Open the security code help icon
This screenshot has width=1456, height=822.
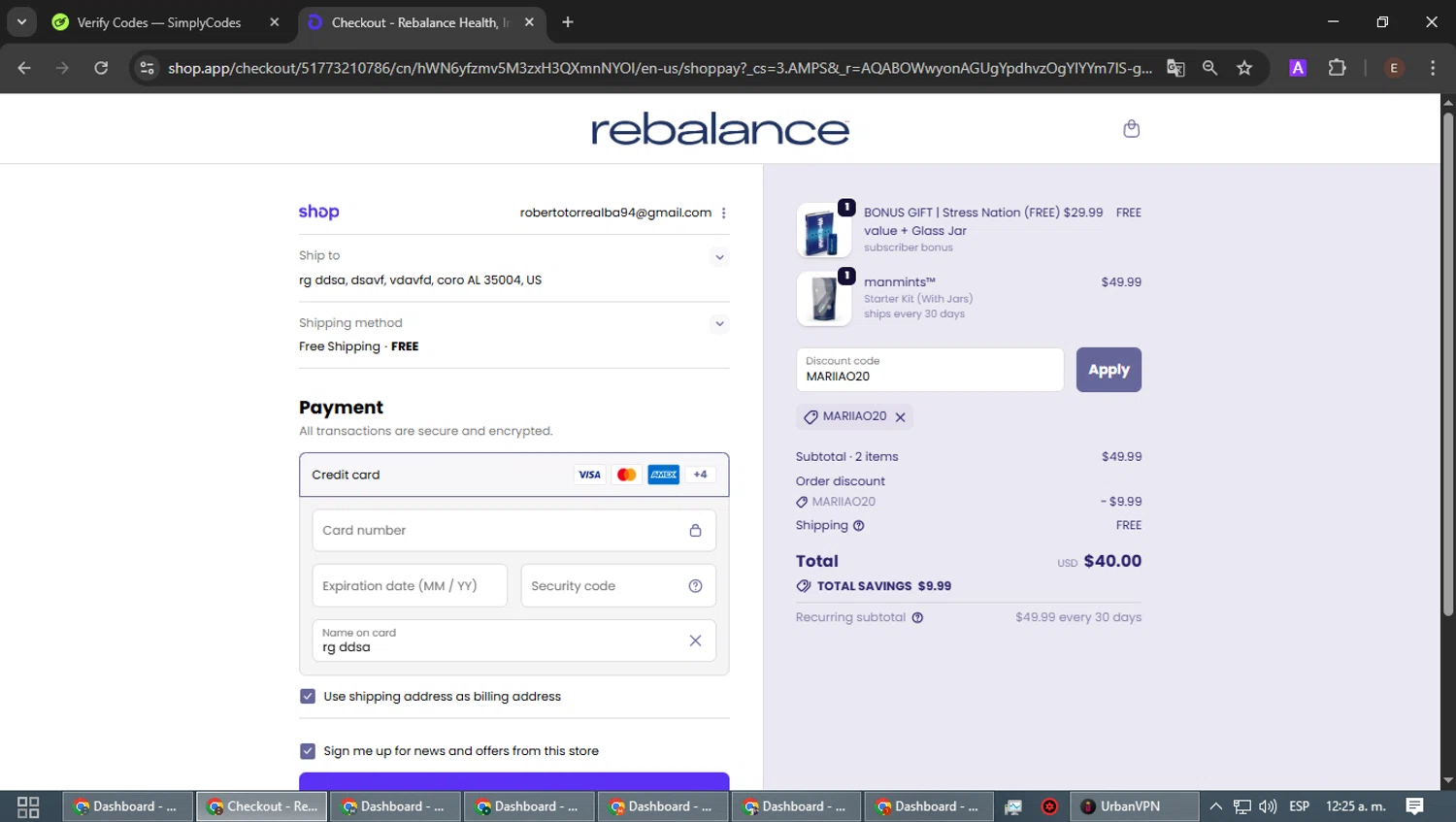695,585
